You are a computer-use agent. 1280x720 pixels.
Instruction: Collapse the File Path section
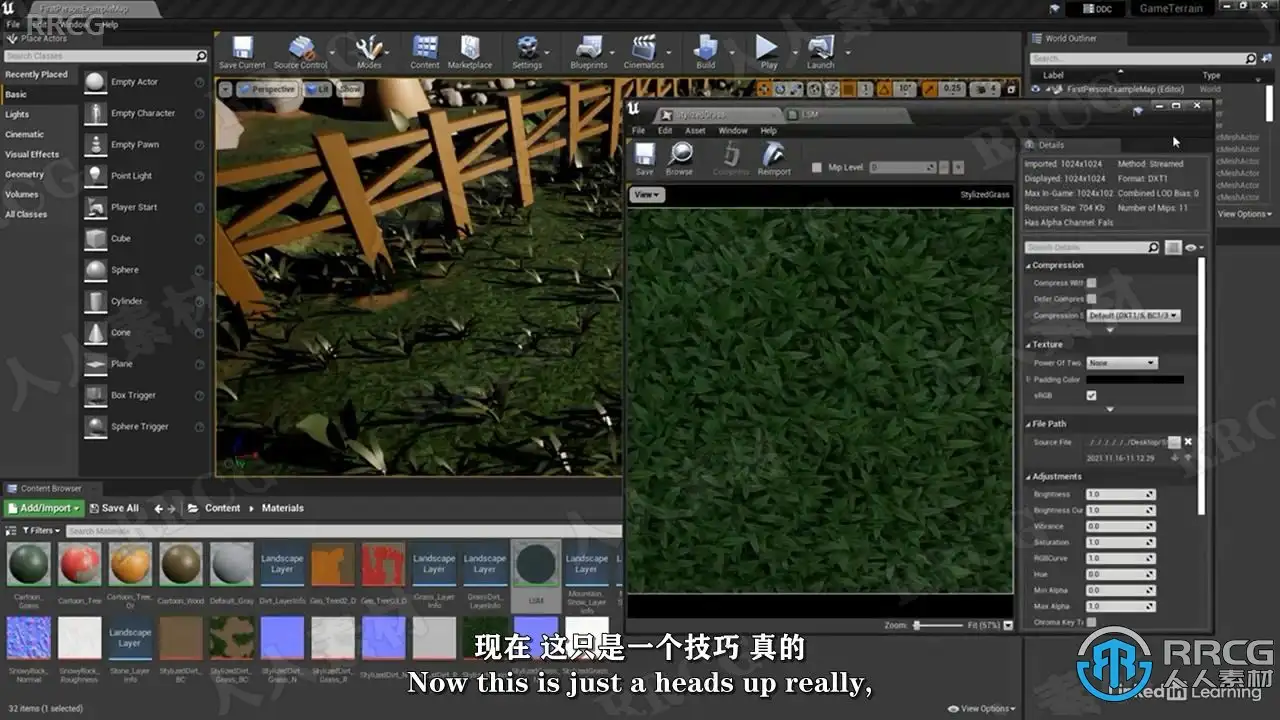[x=1028, y=424]
